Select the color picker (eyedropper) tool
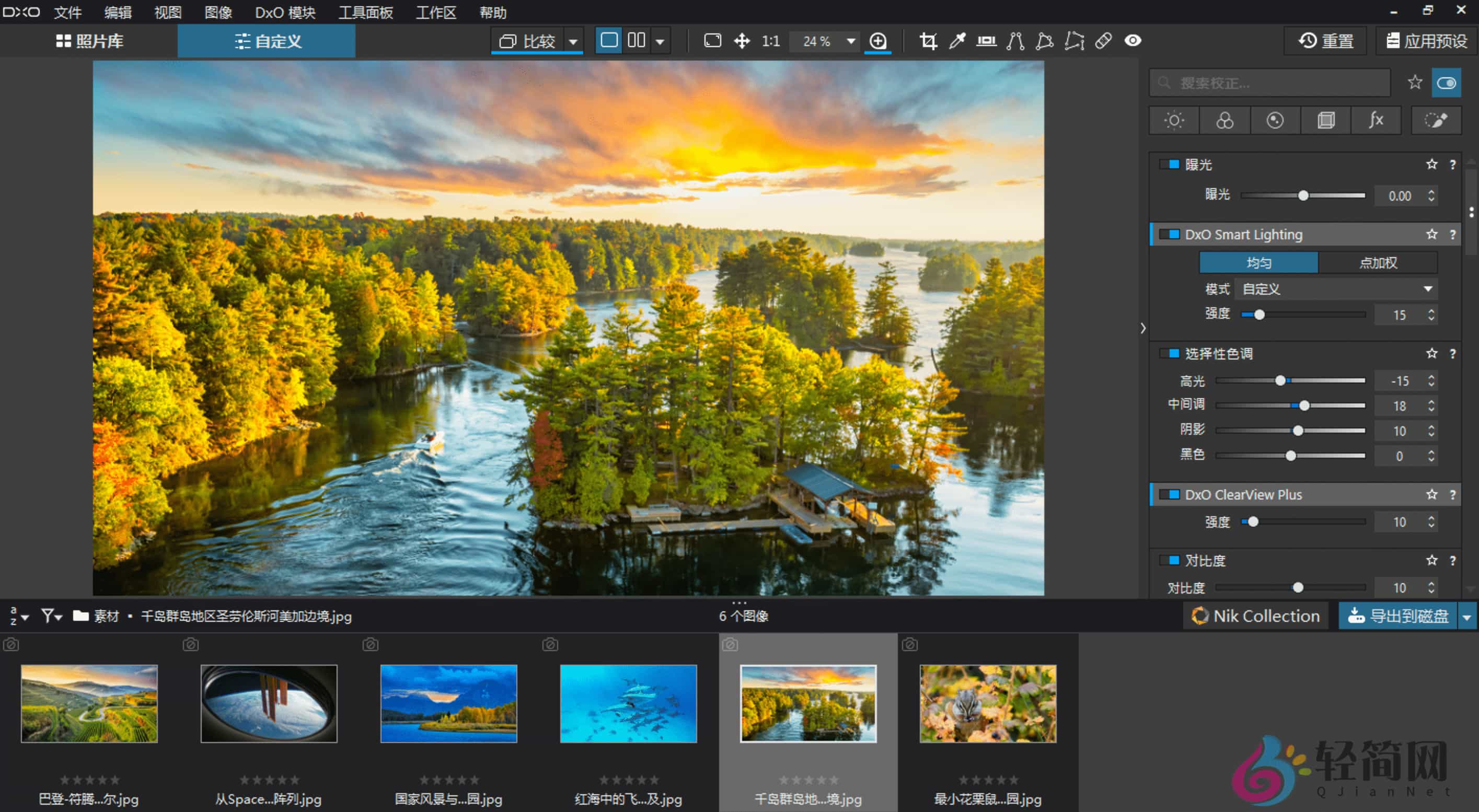The height and width of the screenshot is (812, 1479). pyautogui.click(x=957, y=41)
